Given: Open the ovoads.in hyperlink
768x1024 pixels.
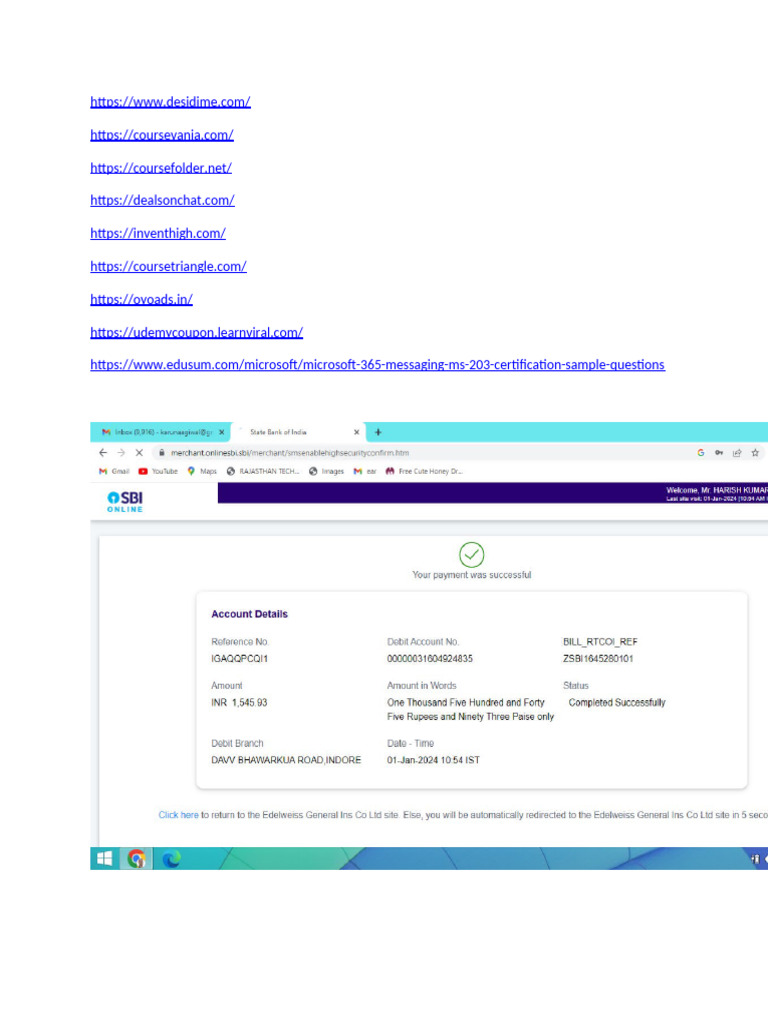Looking at the screenshot, I should coord(141,299).
